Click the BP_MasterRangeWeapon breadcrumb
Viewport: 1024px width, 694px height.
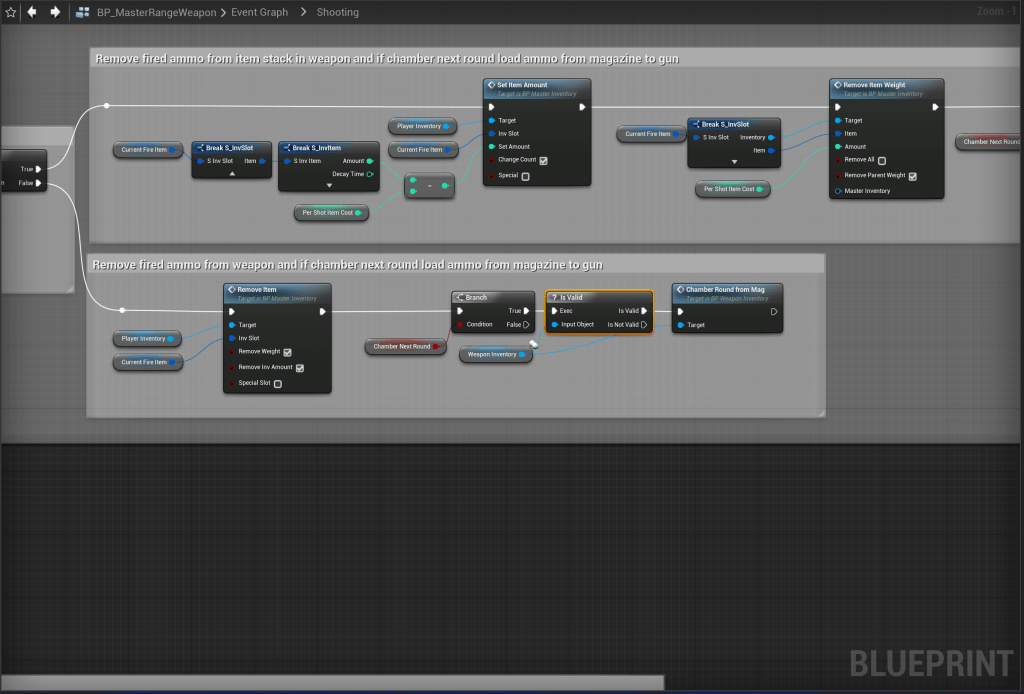156,12
